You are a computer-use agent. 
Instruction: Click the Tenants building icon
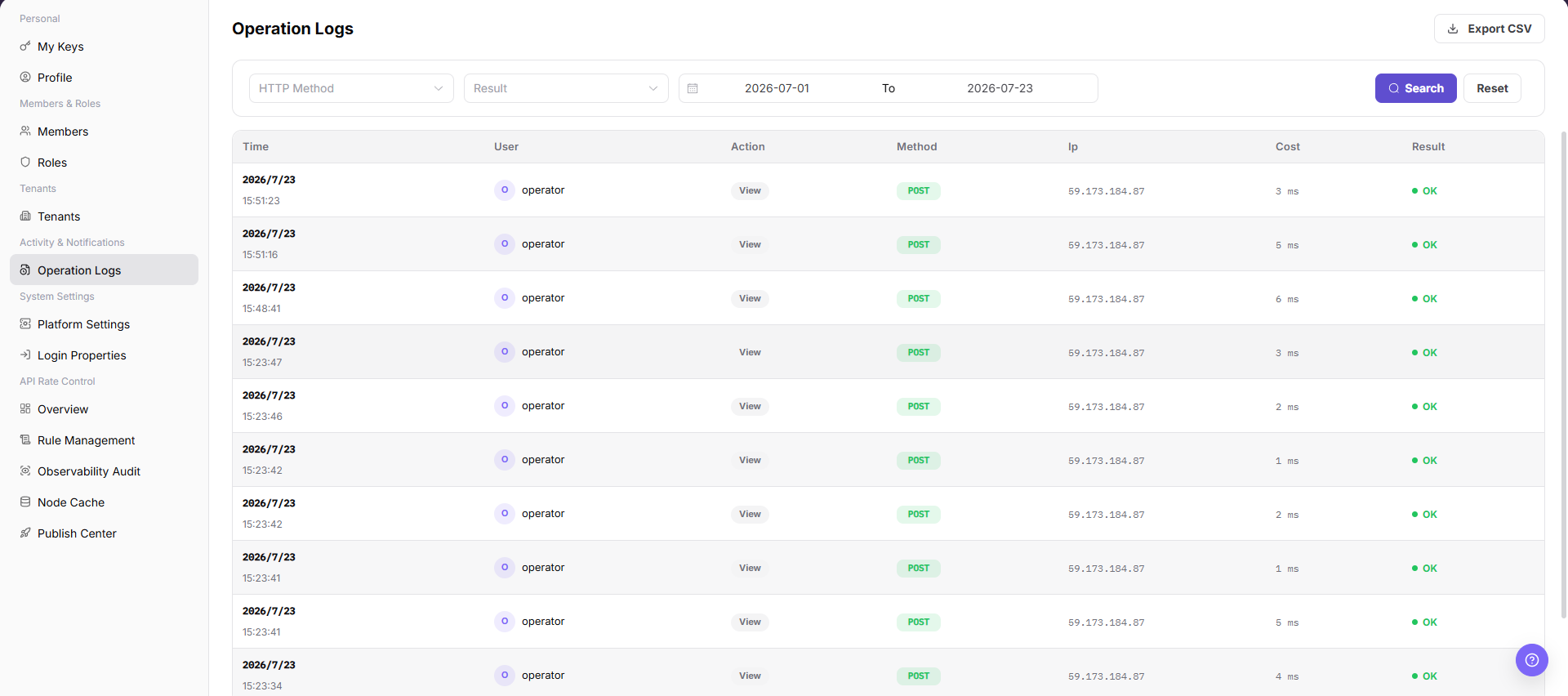25,216
